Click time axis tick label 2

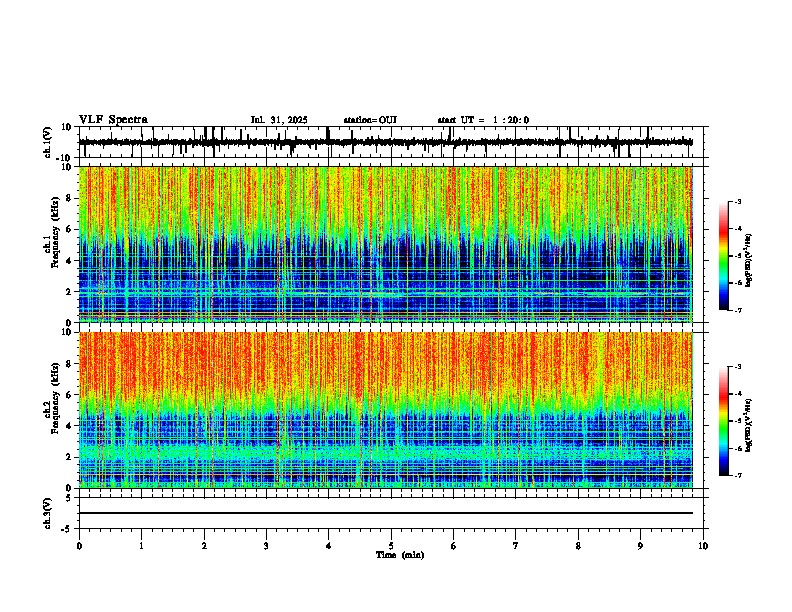point(204,546)
